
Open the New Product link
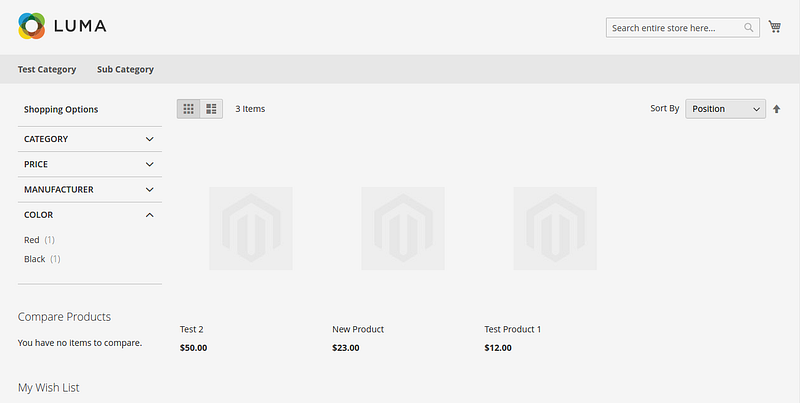(x=358, y=329)
